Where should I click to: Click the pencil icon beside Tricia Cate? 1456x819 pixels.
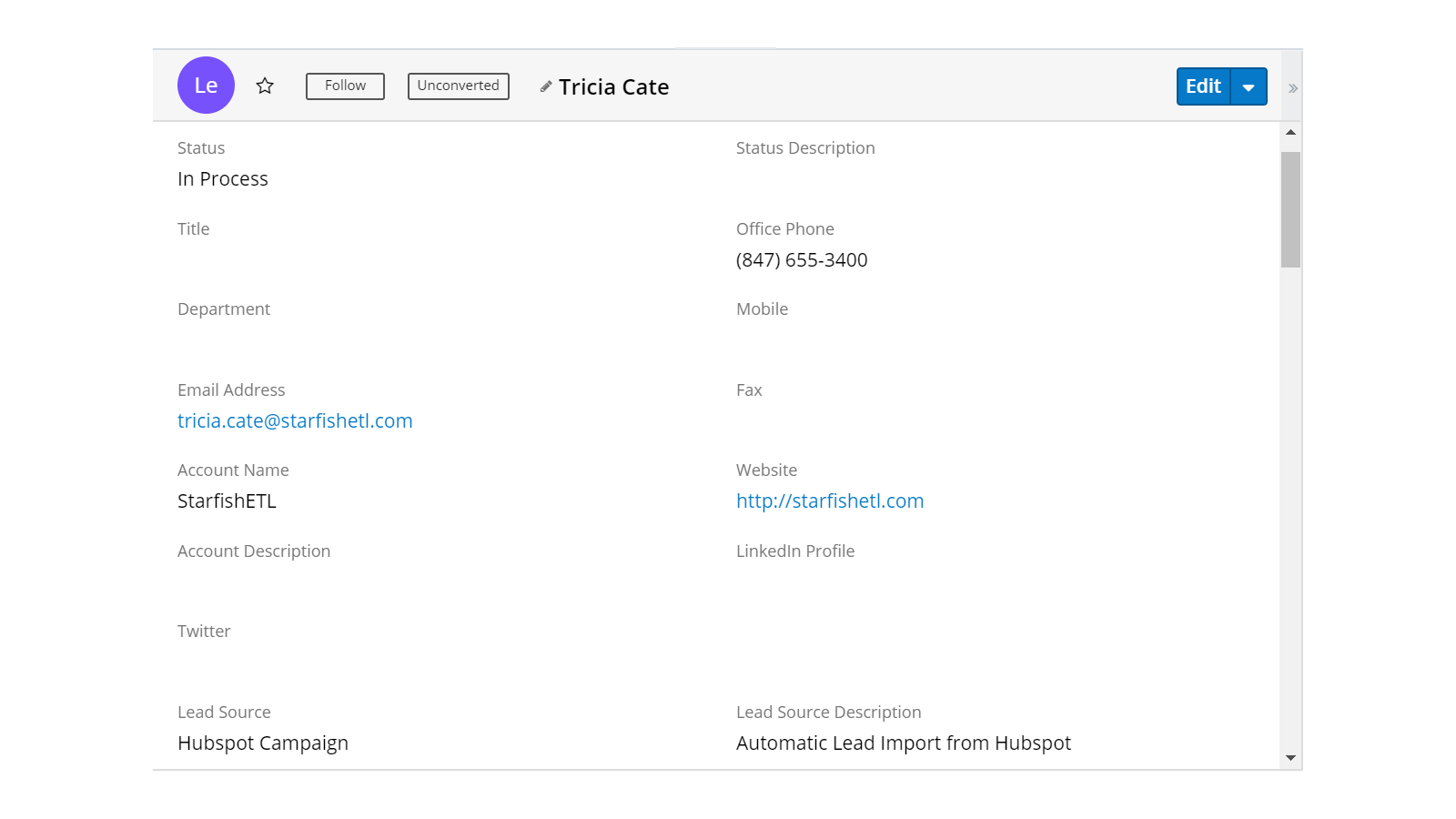coord(546,86)
